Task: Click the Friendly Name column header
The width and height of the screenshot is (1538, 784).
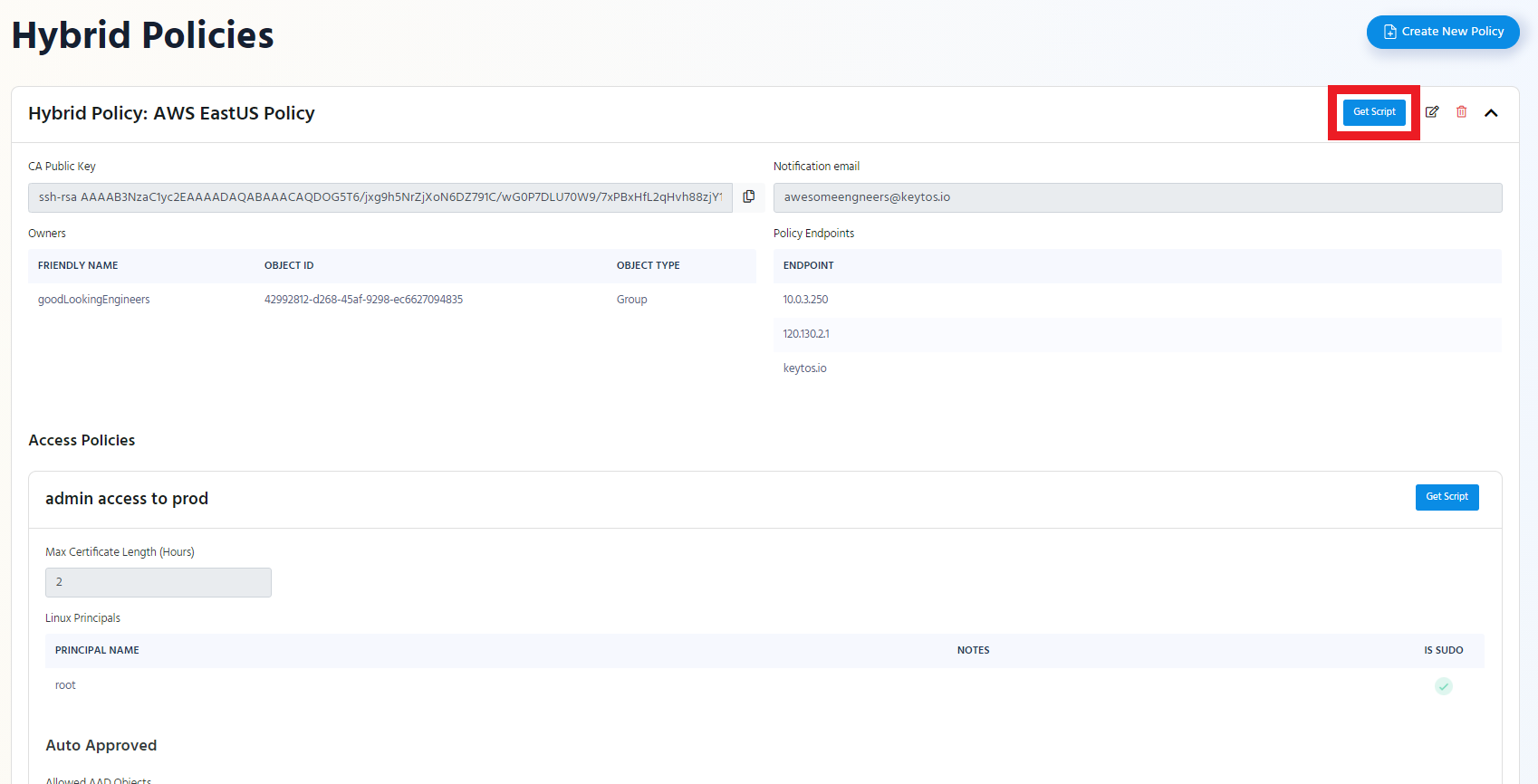Action: coord(78,265)
